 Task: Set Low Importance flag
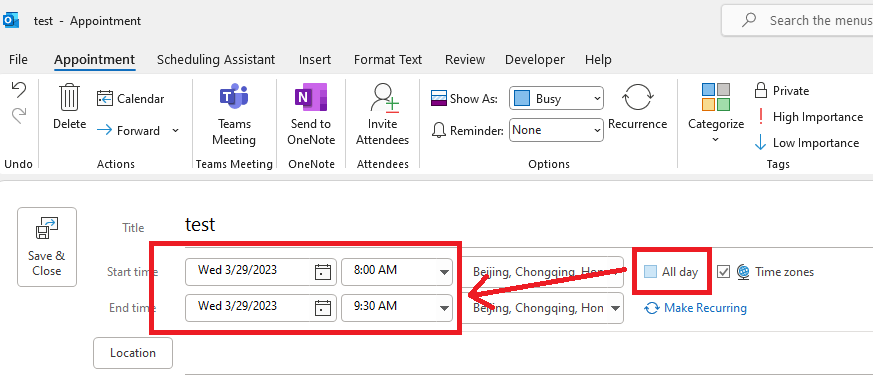807,143
